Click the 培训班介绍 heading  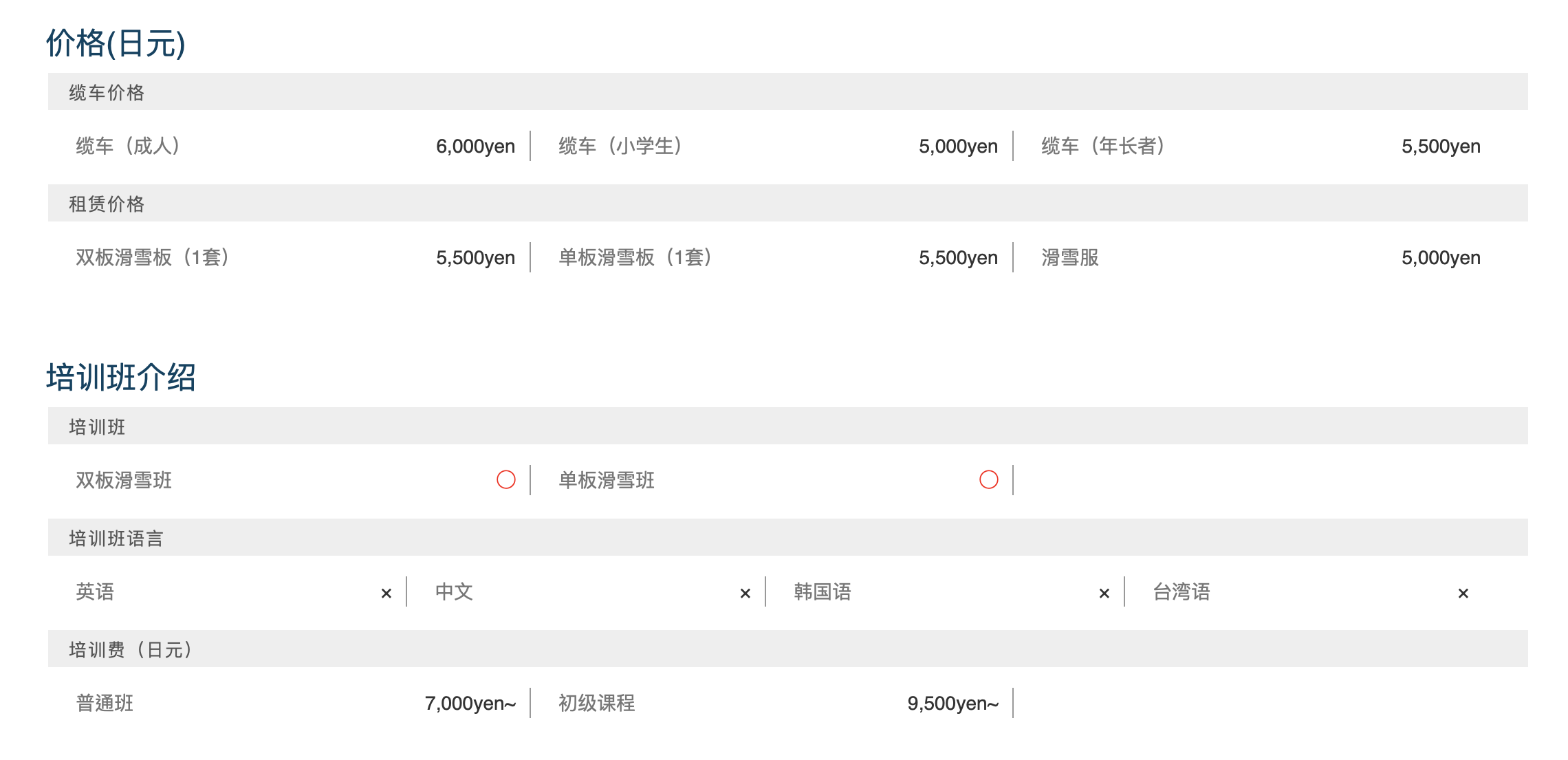pos(121,377)
